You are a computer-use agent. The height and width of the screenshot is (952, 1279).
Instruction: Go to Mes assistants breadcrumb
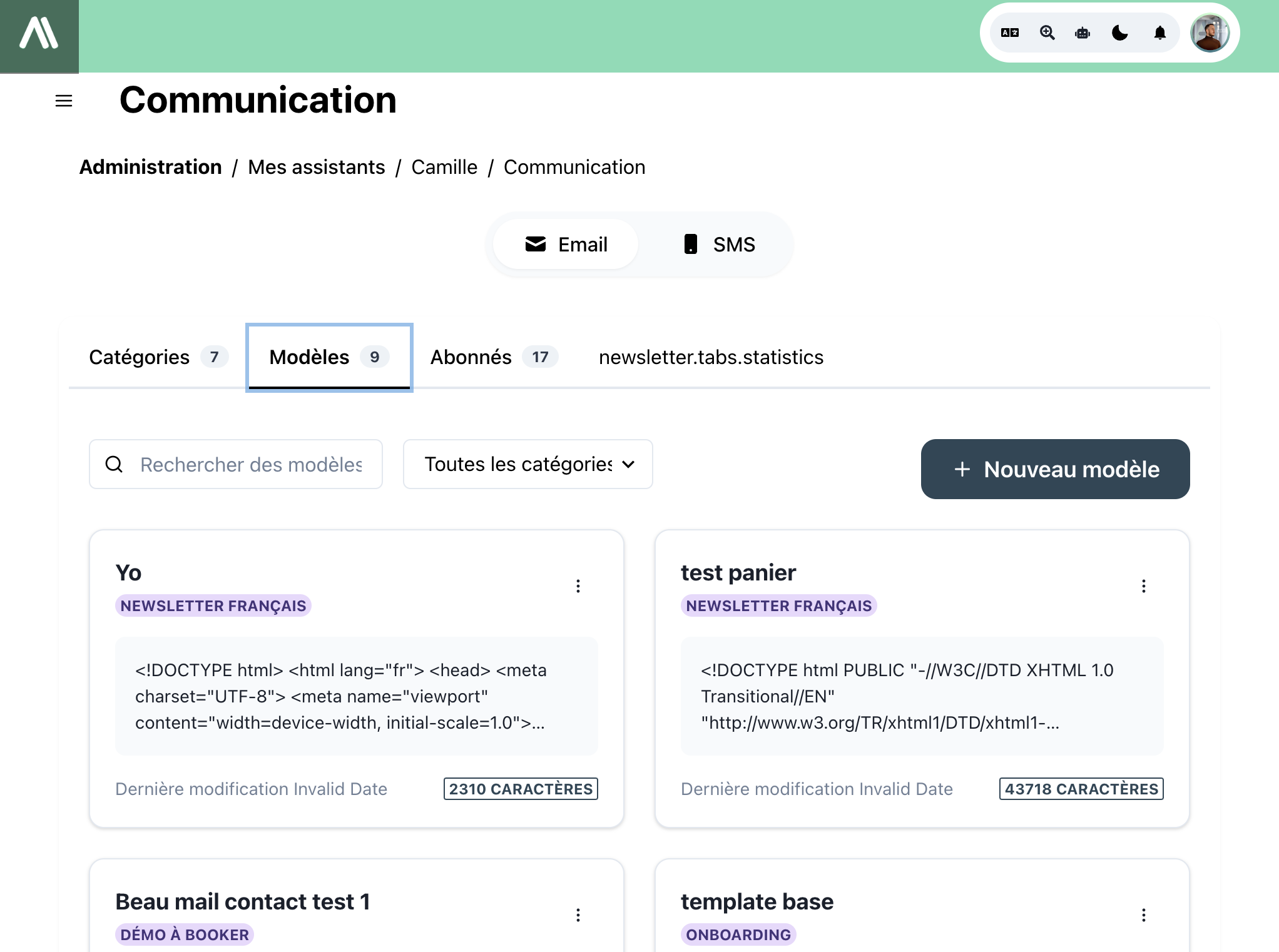(x=316, y=167)
